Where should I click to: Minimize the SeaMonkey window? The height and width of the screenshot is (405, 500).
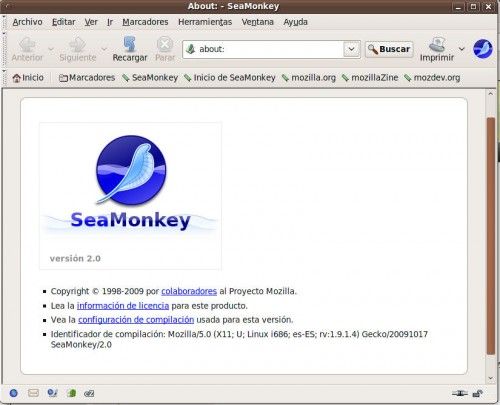(x=458, y=7)
